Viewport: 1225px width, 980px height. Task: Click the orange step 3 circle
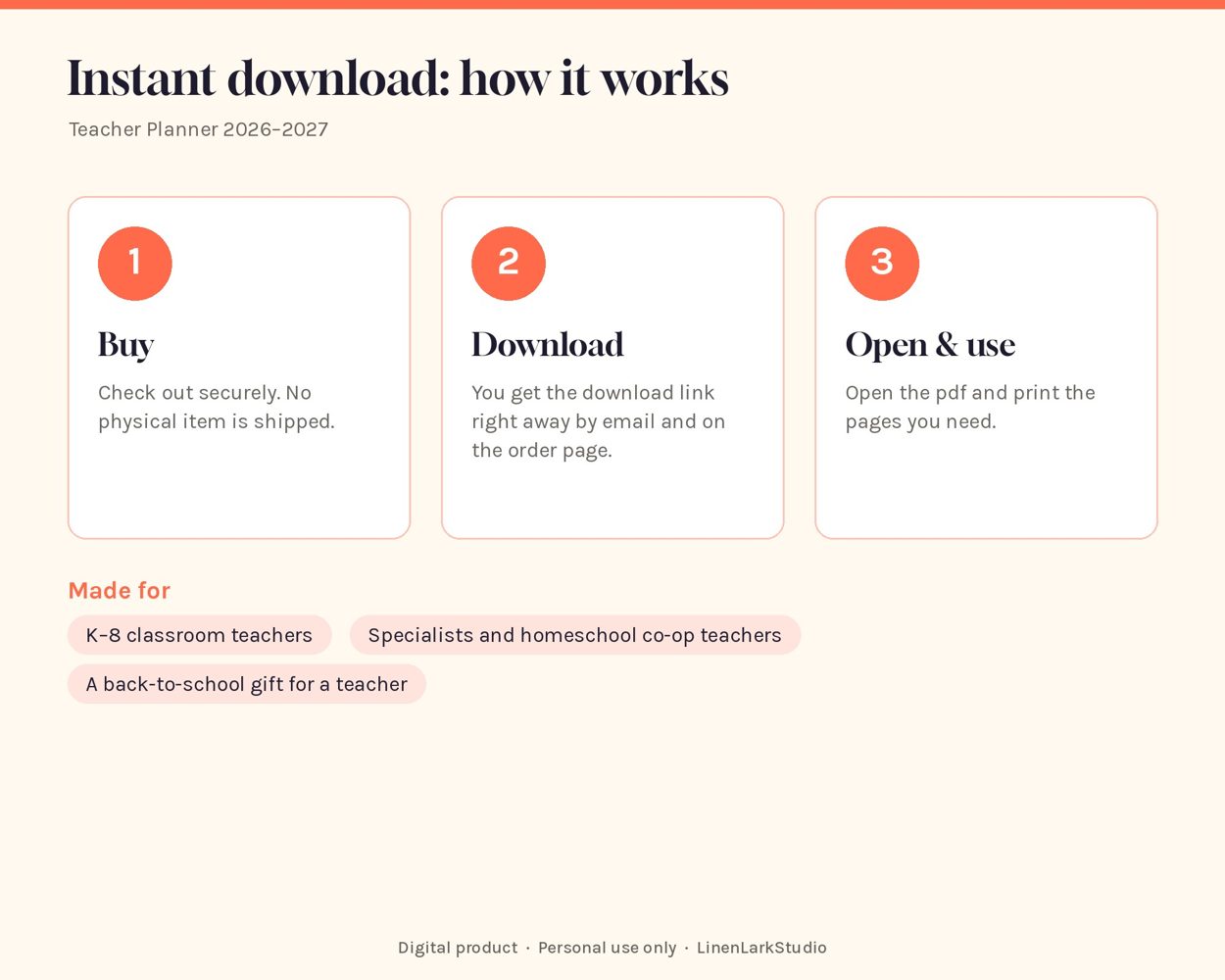[882, 264]
